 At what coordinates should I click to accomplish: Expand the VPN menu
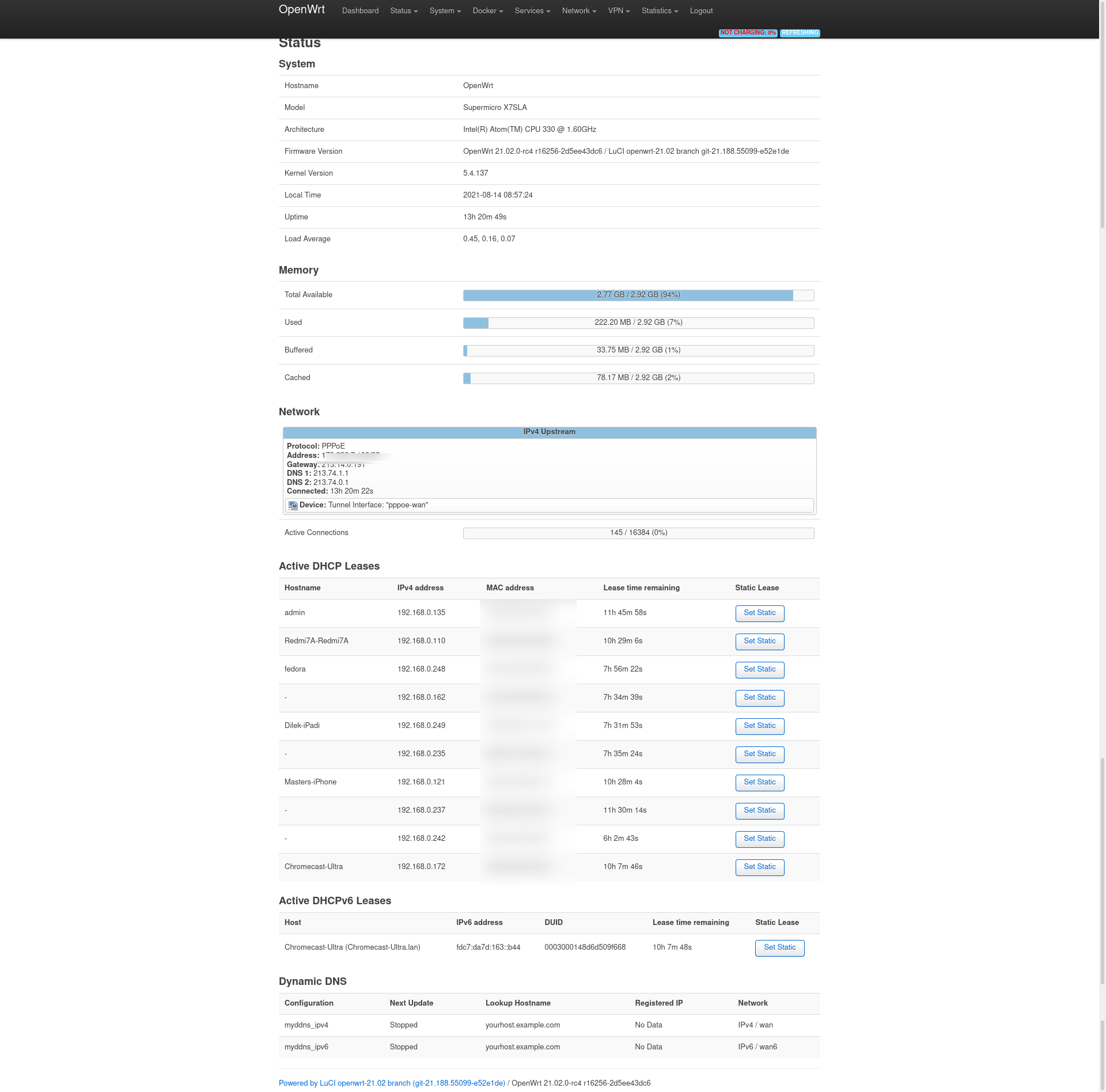tap(619, 11)
